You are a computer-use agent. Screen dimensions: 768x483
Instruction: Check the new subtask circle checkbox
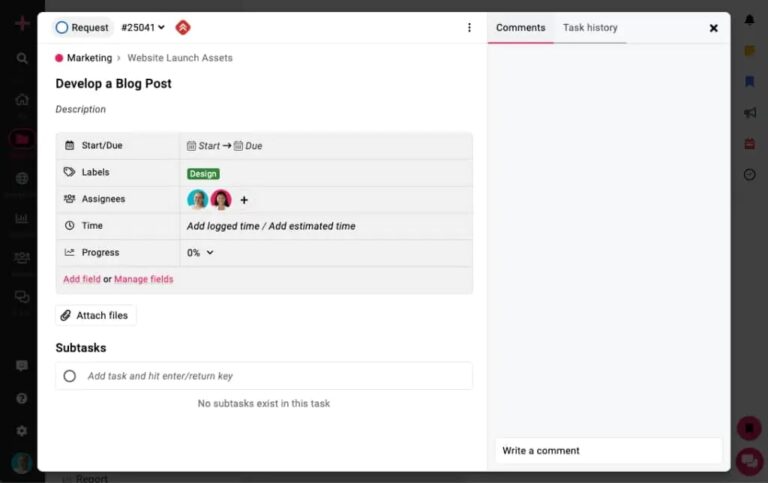tap(69, 376)
